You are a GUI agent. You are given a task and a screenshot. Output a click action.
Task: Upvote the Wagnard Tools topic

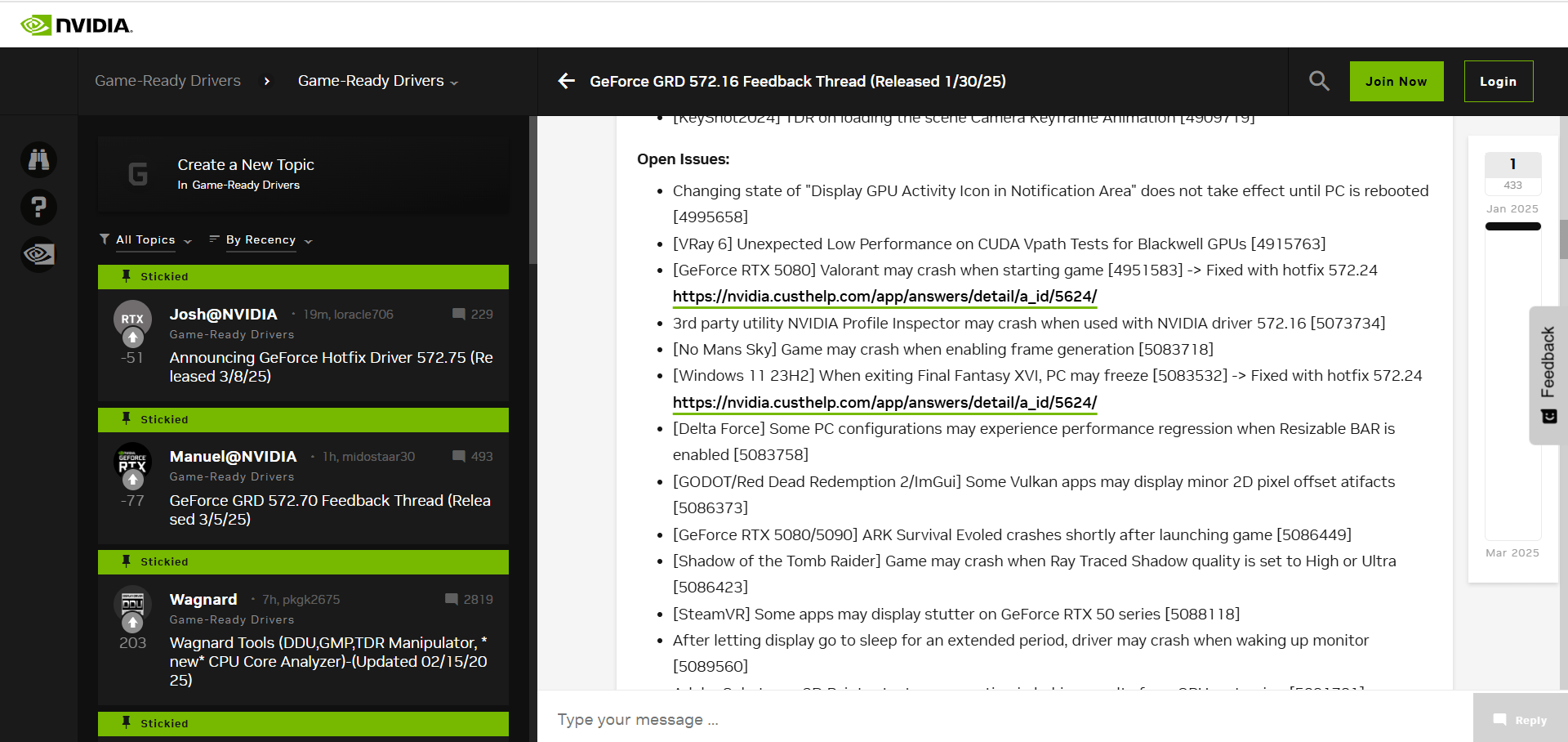(x=132, y=623)
